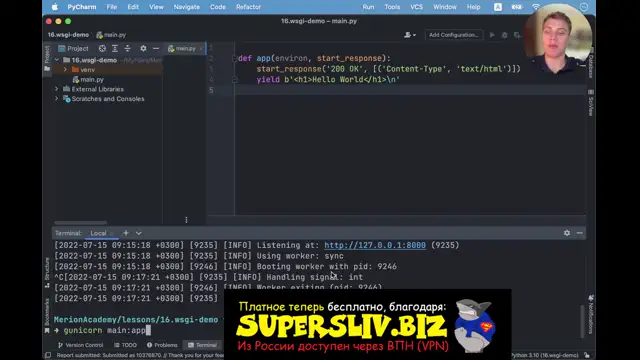This screenshot has height=360, width=640.
Task: Click 16.wsgi-demo in the breadcrumb
Action: pos(68,35)
